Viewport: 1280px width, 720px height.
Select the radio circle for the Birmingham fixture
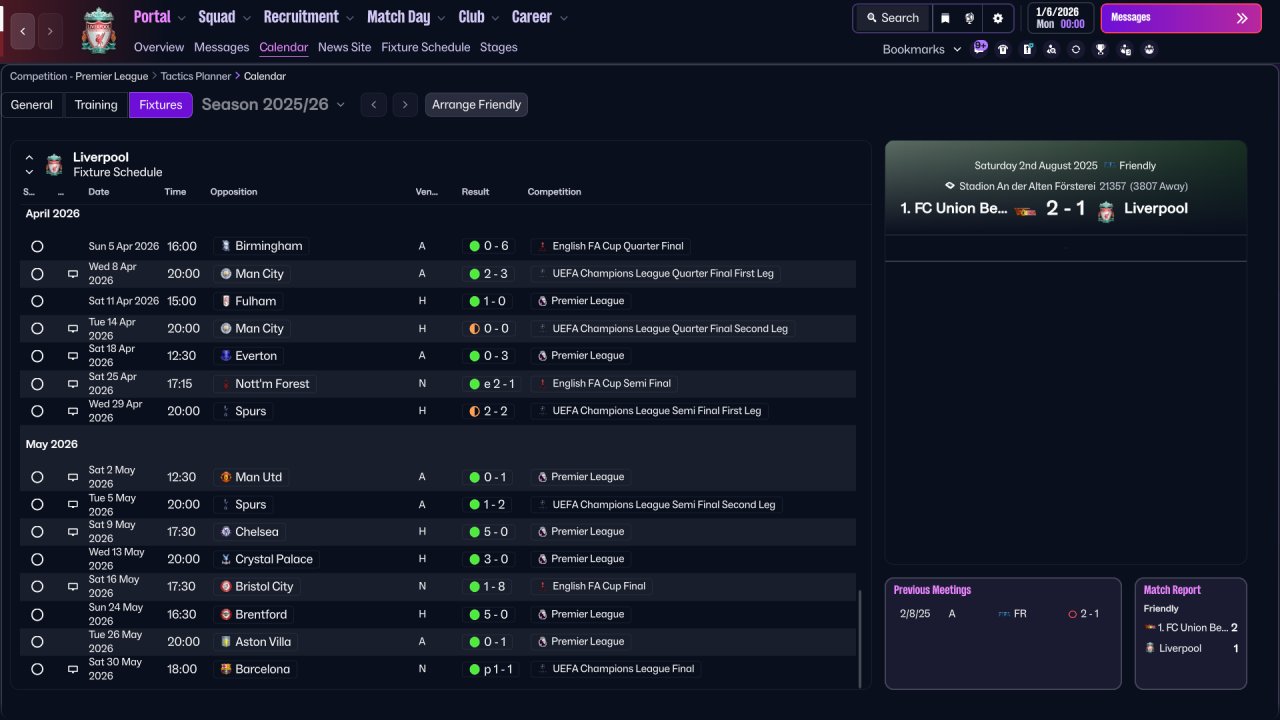coord(37,246)
